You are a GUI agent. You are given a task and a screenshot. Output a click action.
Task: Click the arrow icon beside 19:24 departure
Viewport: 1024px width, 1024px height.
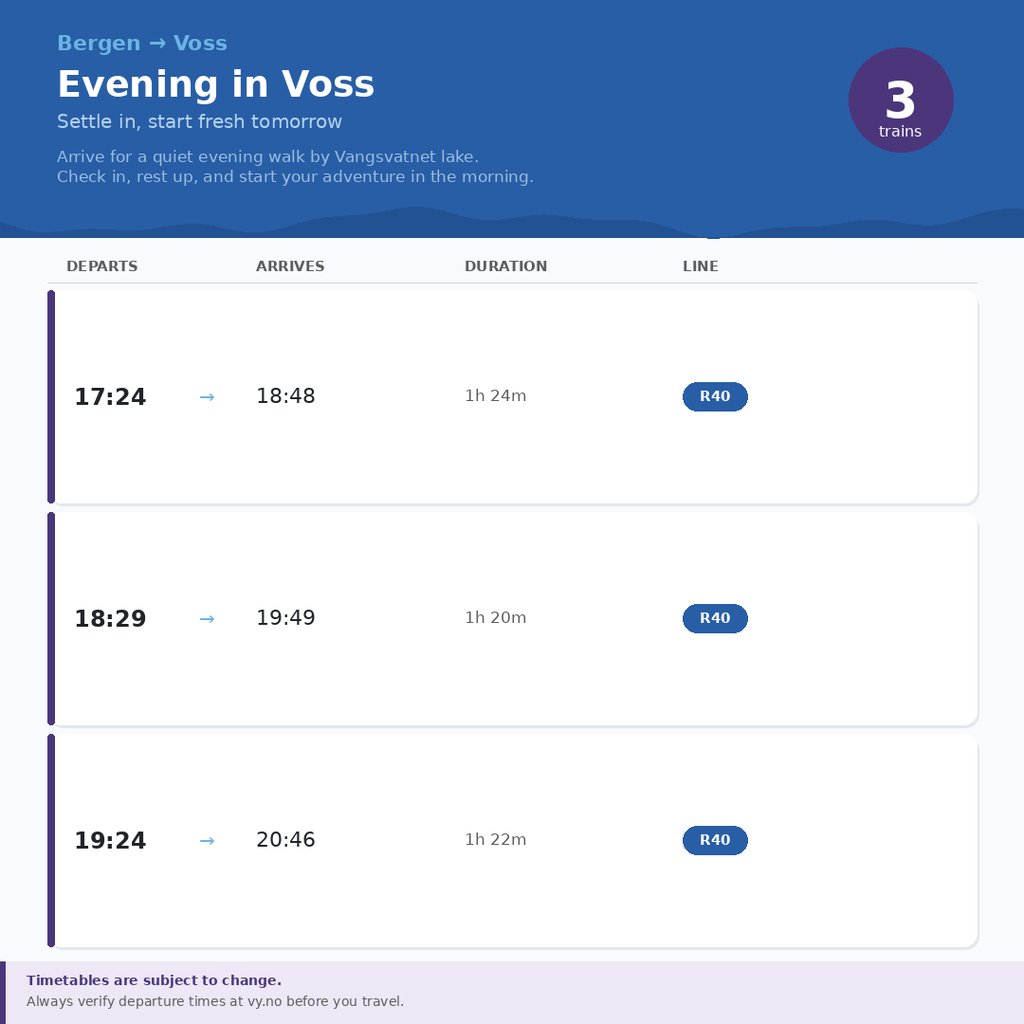point(207,841)
